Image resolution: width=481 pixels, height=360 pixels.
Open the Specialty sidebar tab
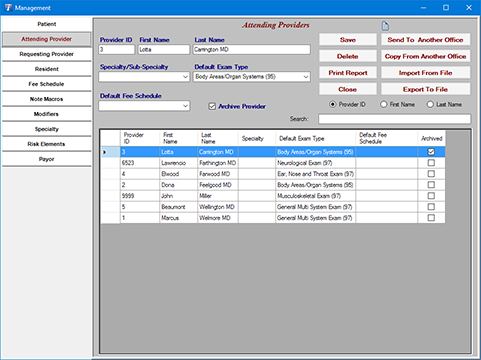pos(47,129)
